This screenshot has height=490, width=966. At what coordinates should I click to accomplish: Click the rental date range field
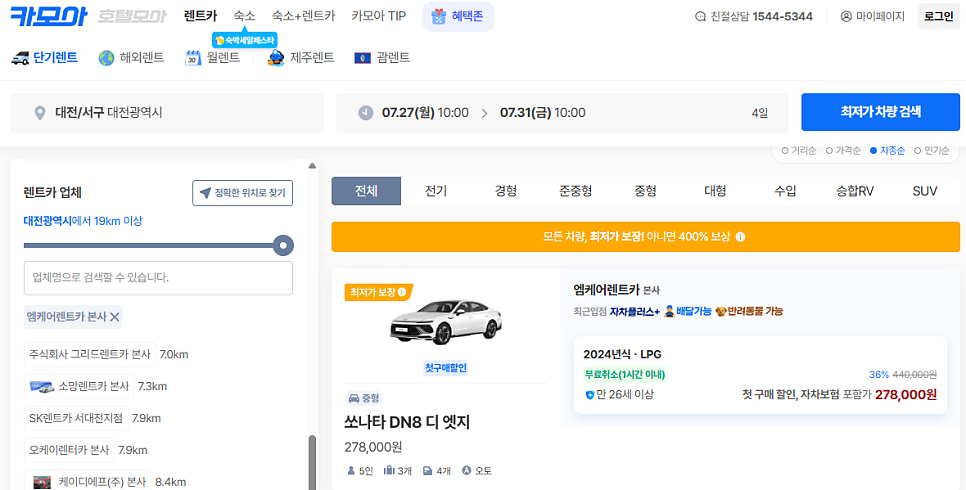click(x=562, y=113)
